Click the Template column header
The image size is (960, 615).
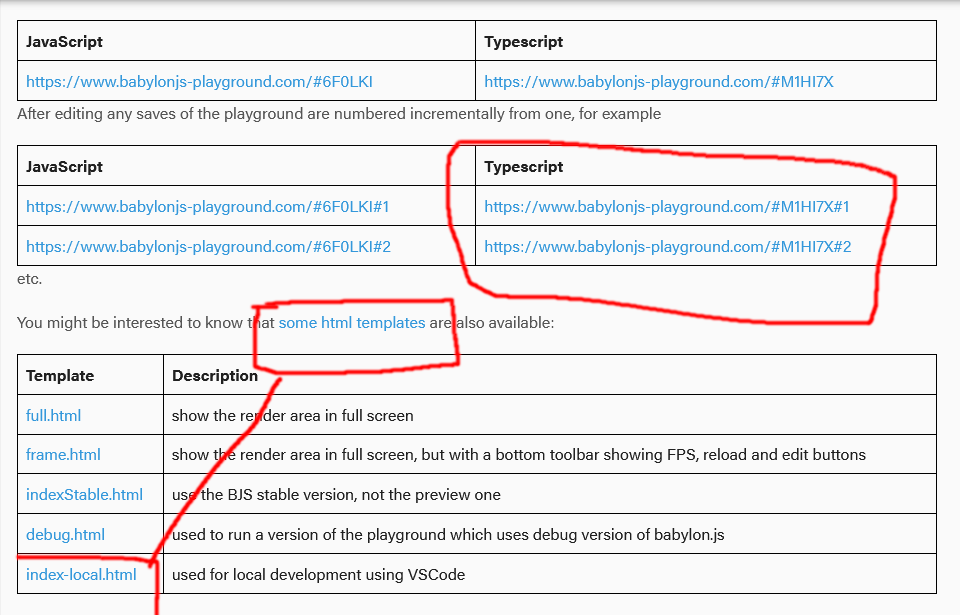coord(59,375)
